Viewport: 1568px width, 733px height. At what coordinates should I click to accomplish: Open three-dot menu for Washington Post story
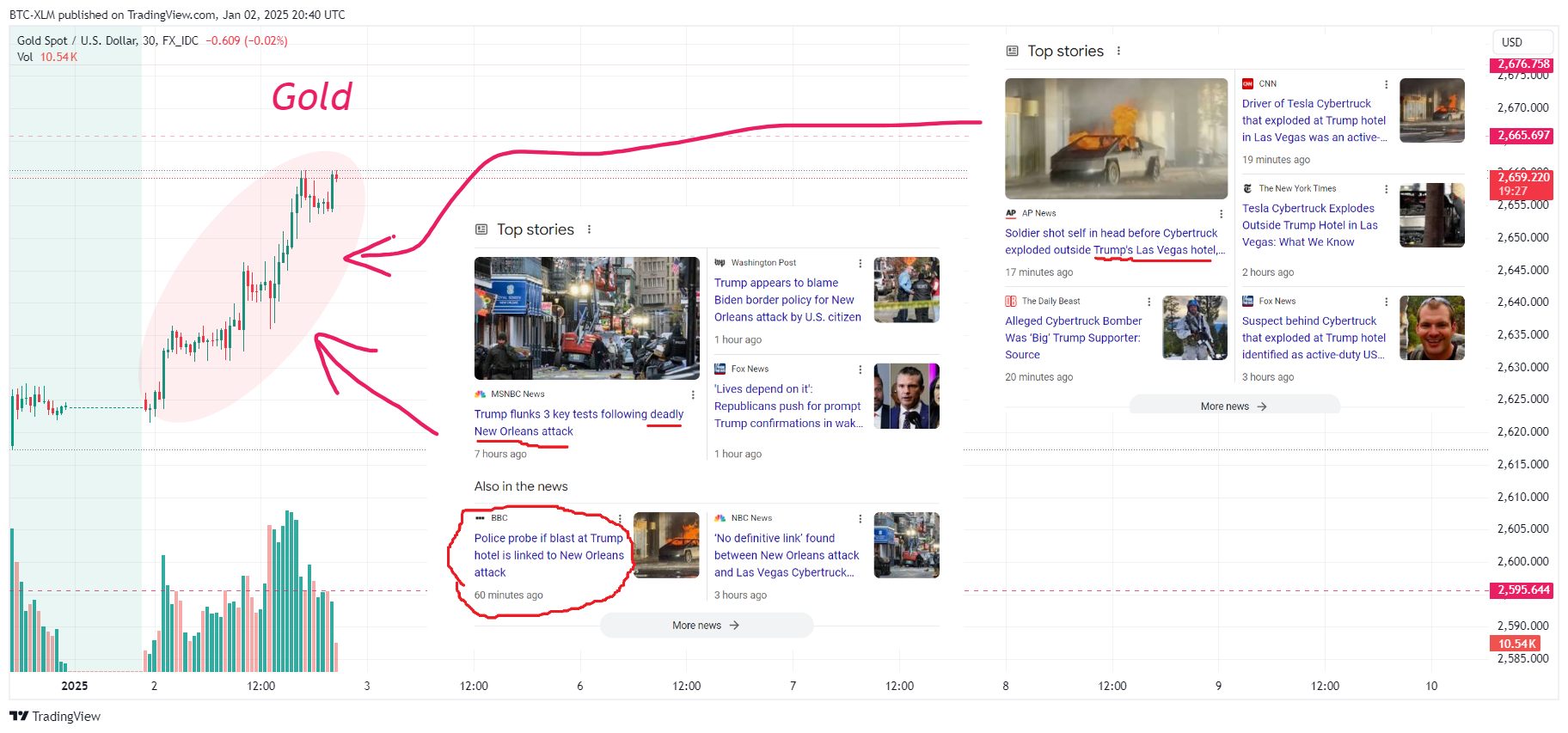click(x=860, y=264)
